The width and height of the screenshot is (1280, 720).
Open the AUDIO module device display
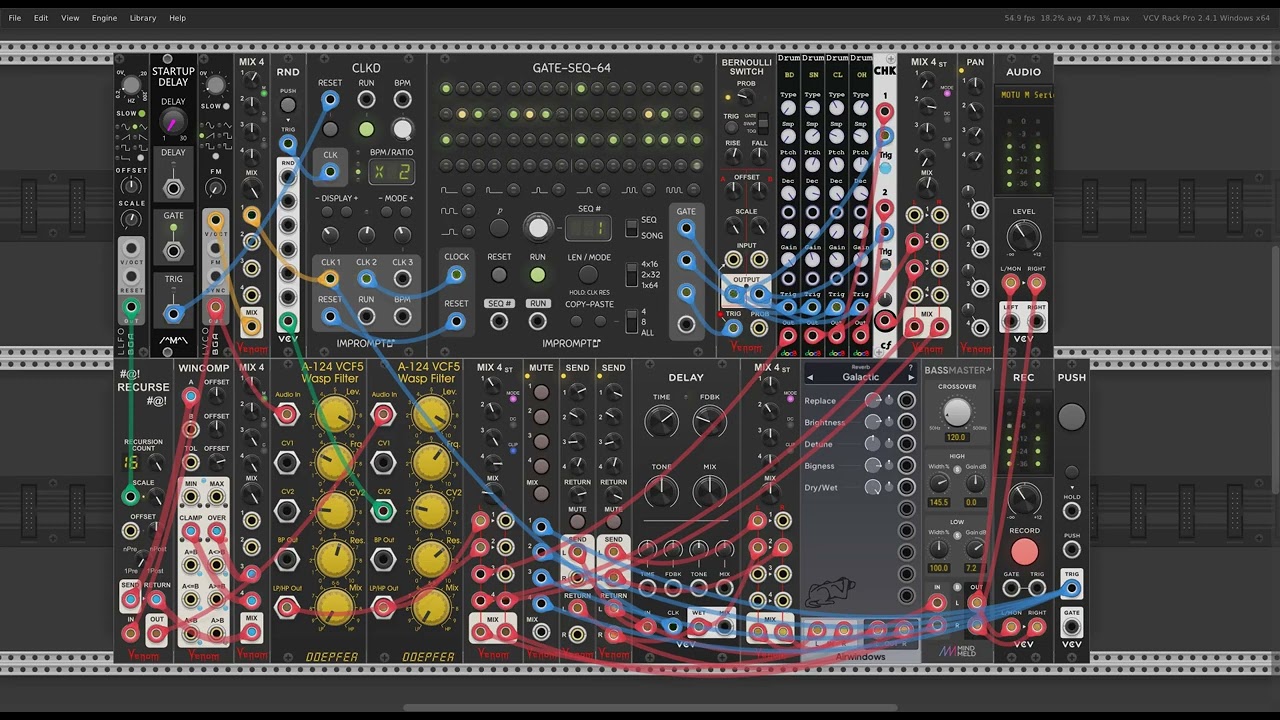(x=1023, y=95)
